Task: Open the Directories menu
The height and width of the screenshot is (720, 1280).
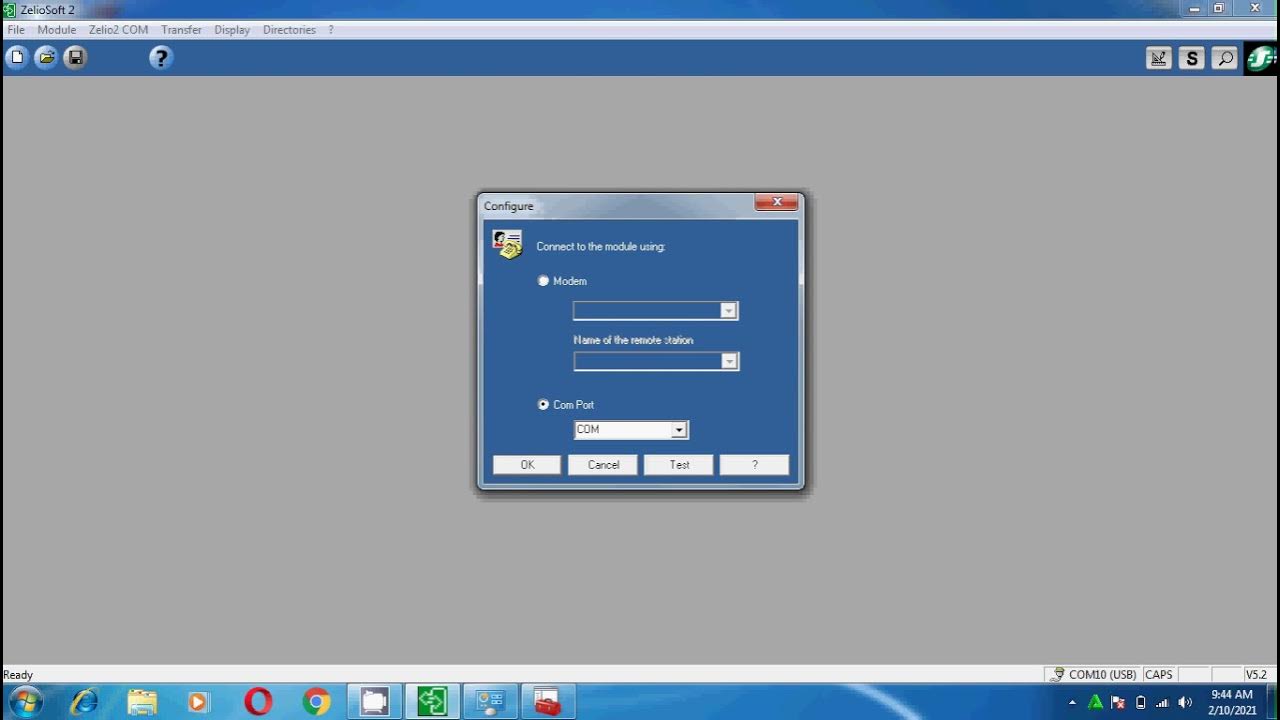Action: [289, 30]
